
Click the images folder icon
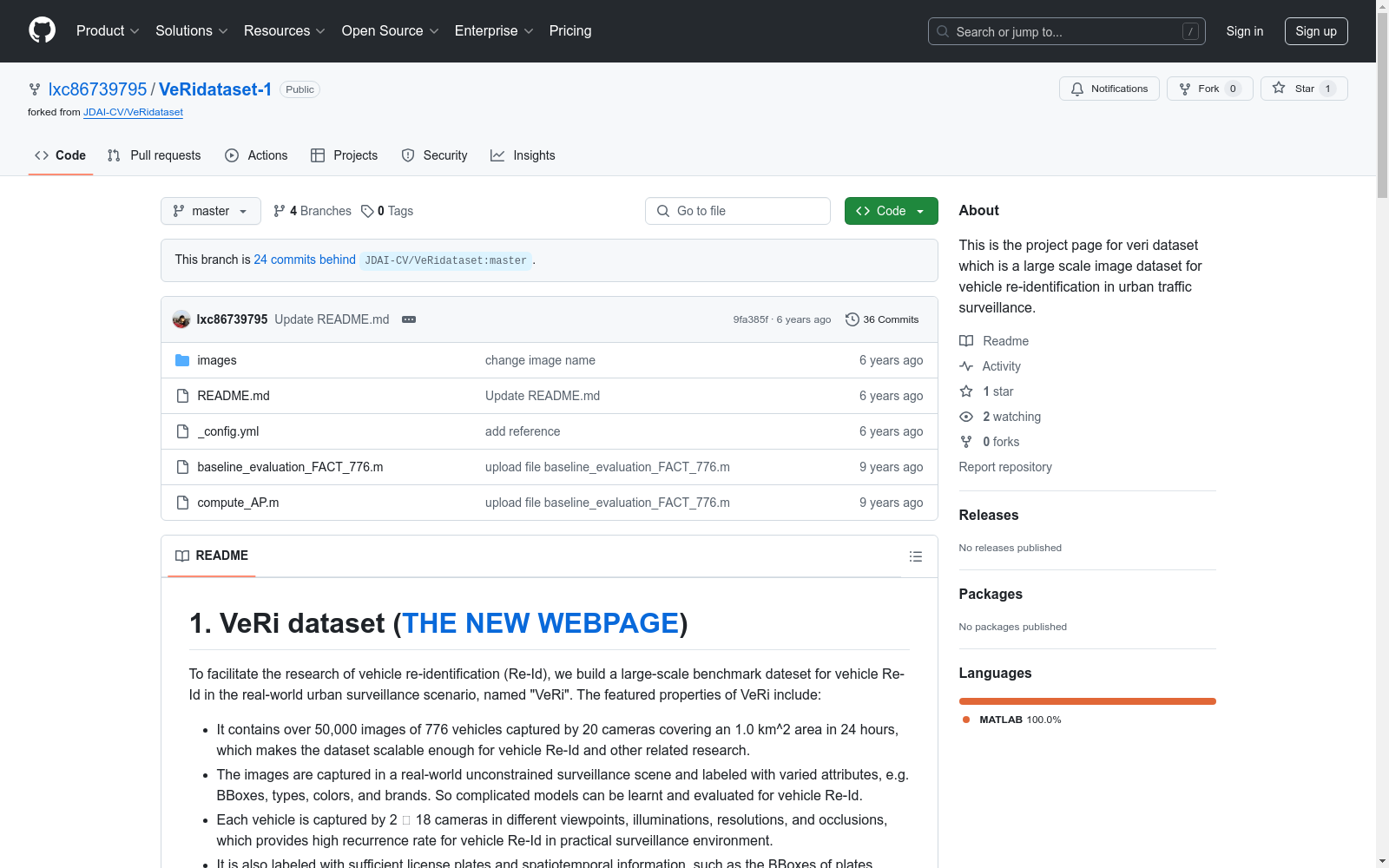[182, 360]
